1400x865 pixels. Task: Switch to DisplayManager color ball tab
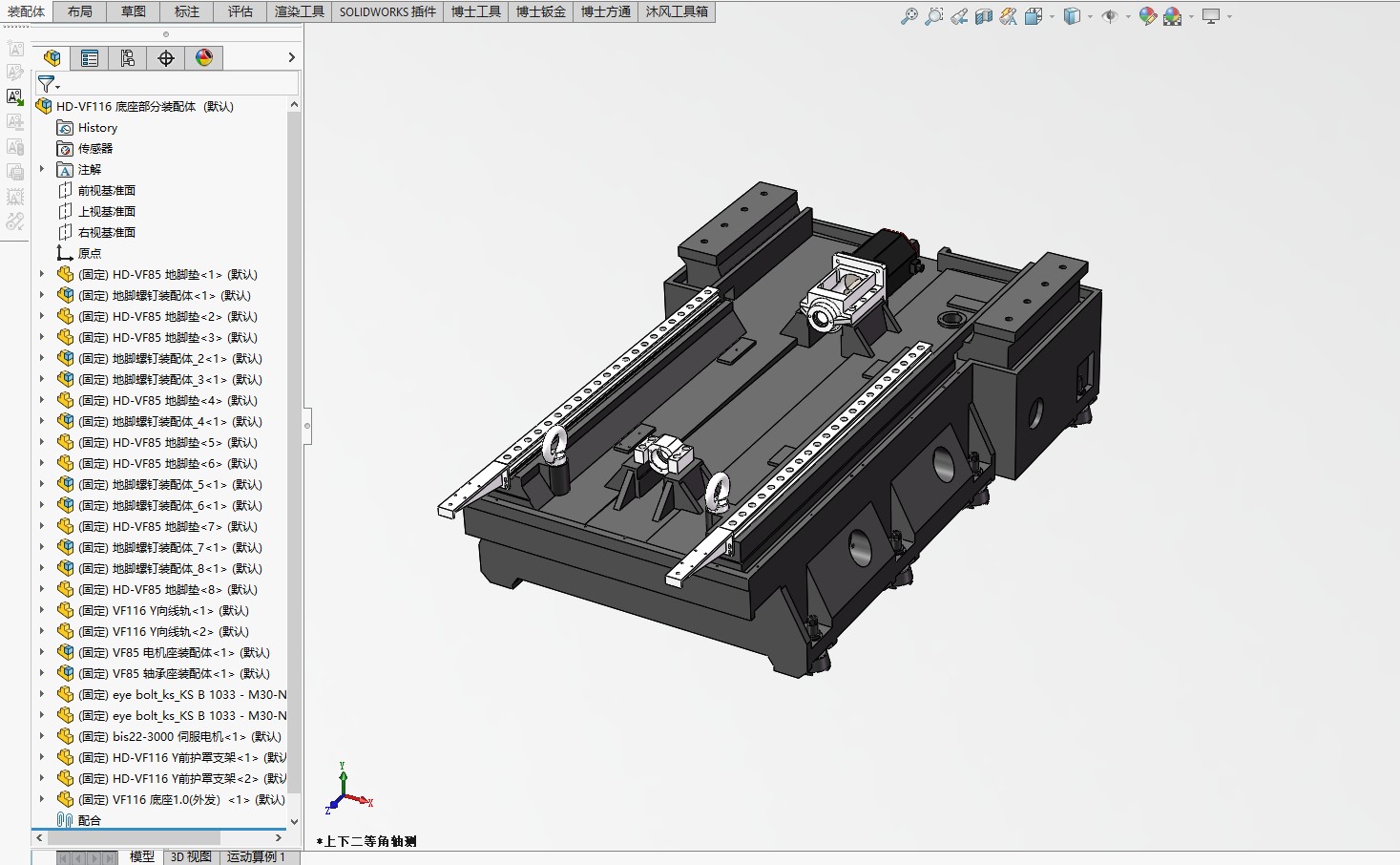coord(204,58)
